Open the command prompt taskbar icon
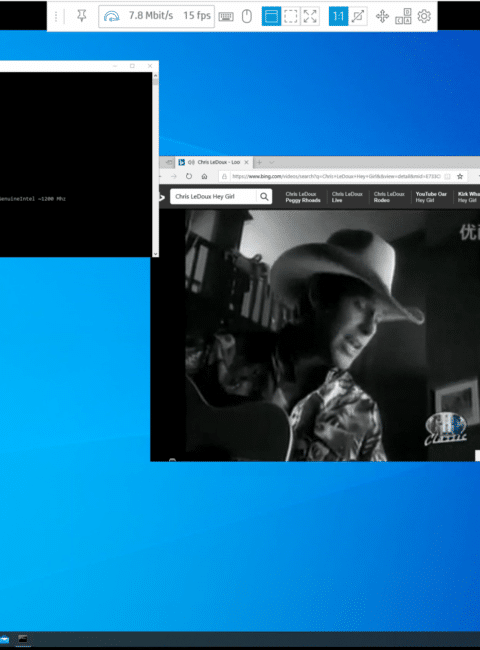480x650 pixels. pyautogui.click(x=23, y=639)
